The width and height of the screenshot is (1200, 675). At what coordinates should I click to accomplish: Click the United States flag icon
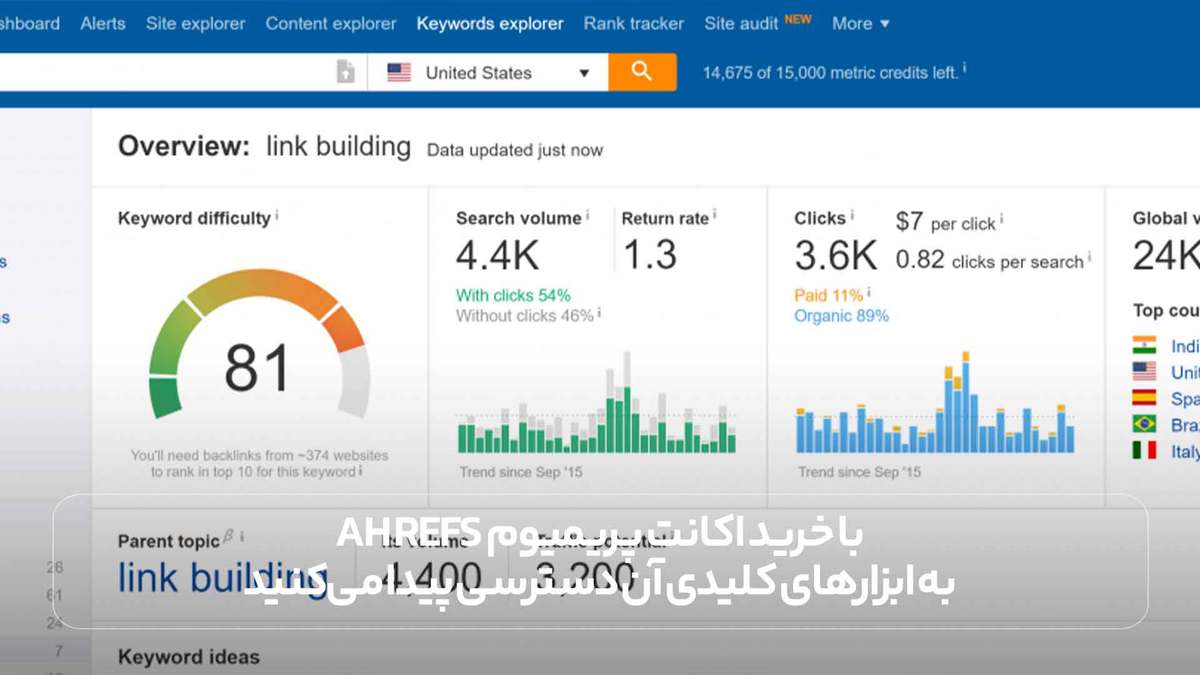pyautogui.click(x=399, y=72)
